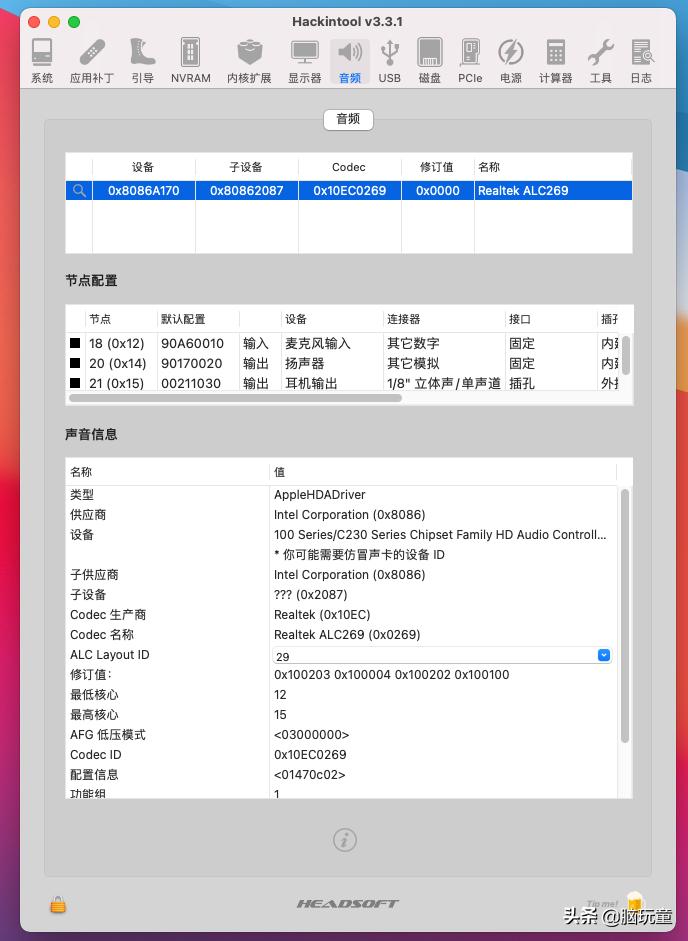This screenshot has height=941, width=688.
Task: Select the 音频 tab button
Action: point(348,119)
